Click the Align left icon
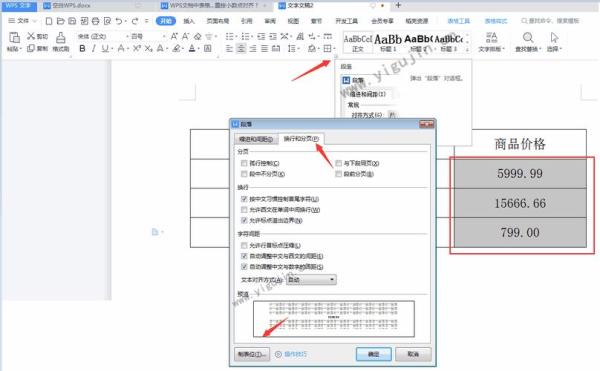The width and height of the screenshot is (600, 371). point(229,49)
